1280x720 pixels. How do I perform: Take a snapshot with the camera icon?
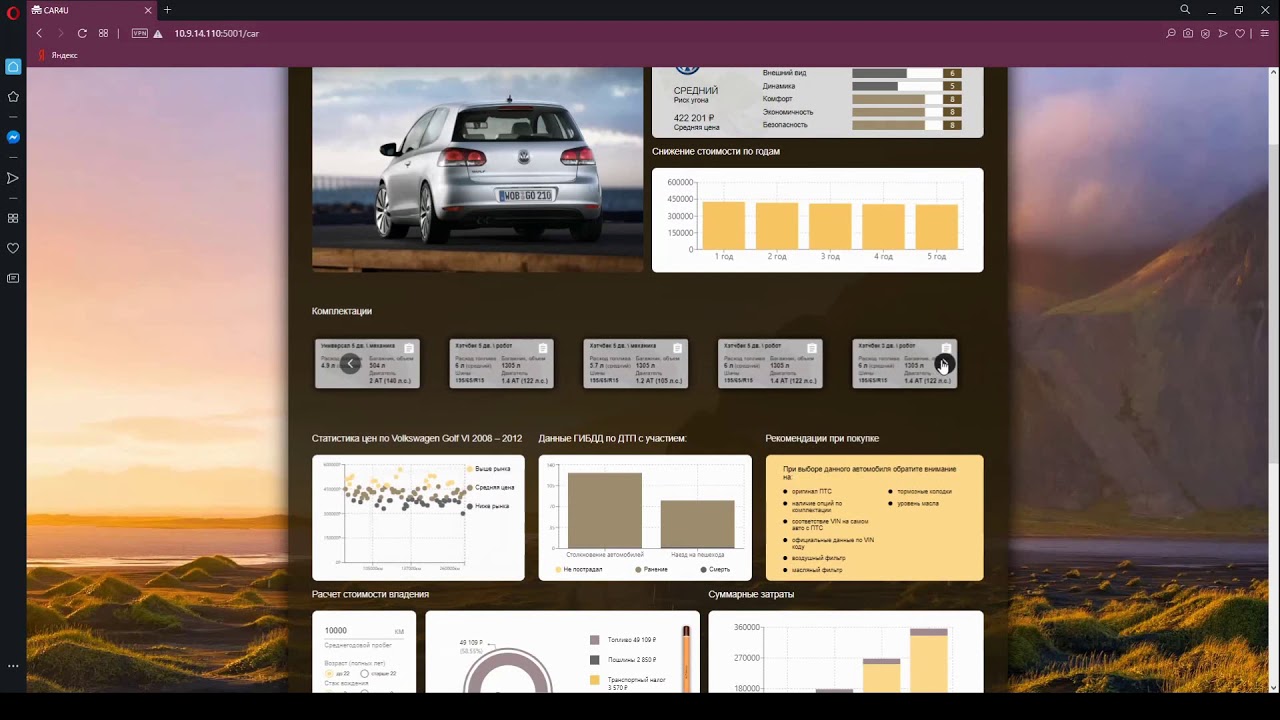coord(1188,33)
